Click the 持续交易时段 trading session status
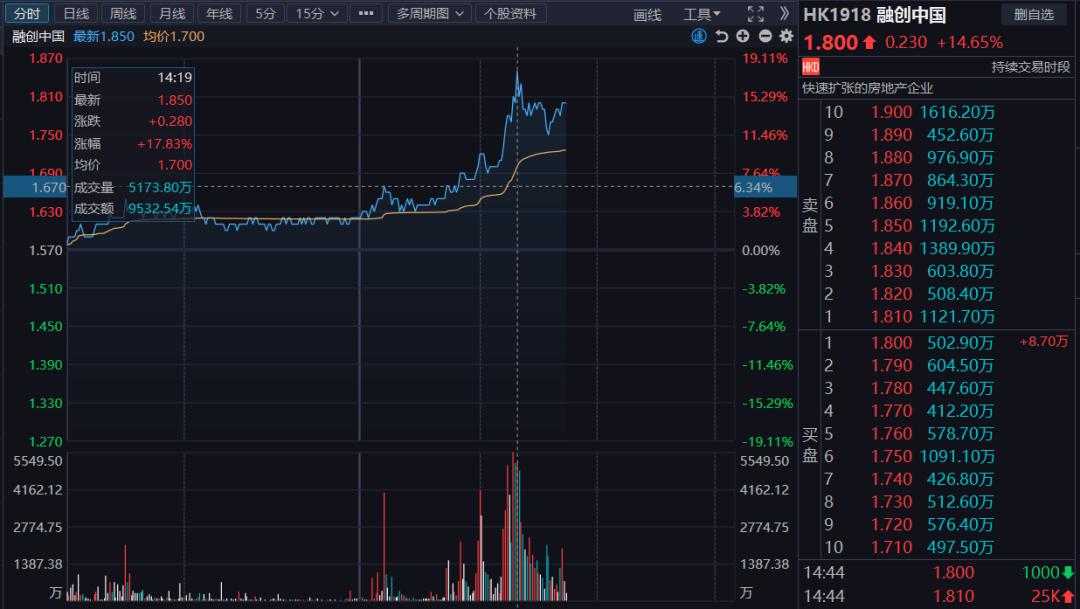Viewport: 1080px width, 609px height. pyautogui.click(x=1030, y=67)
